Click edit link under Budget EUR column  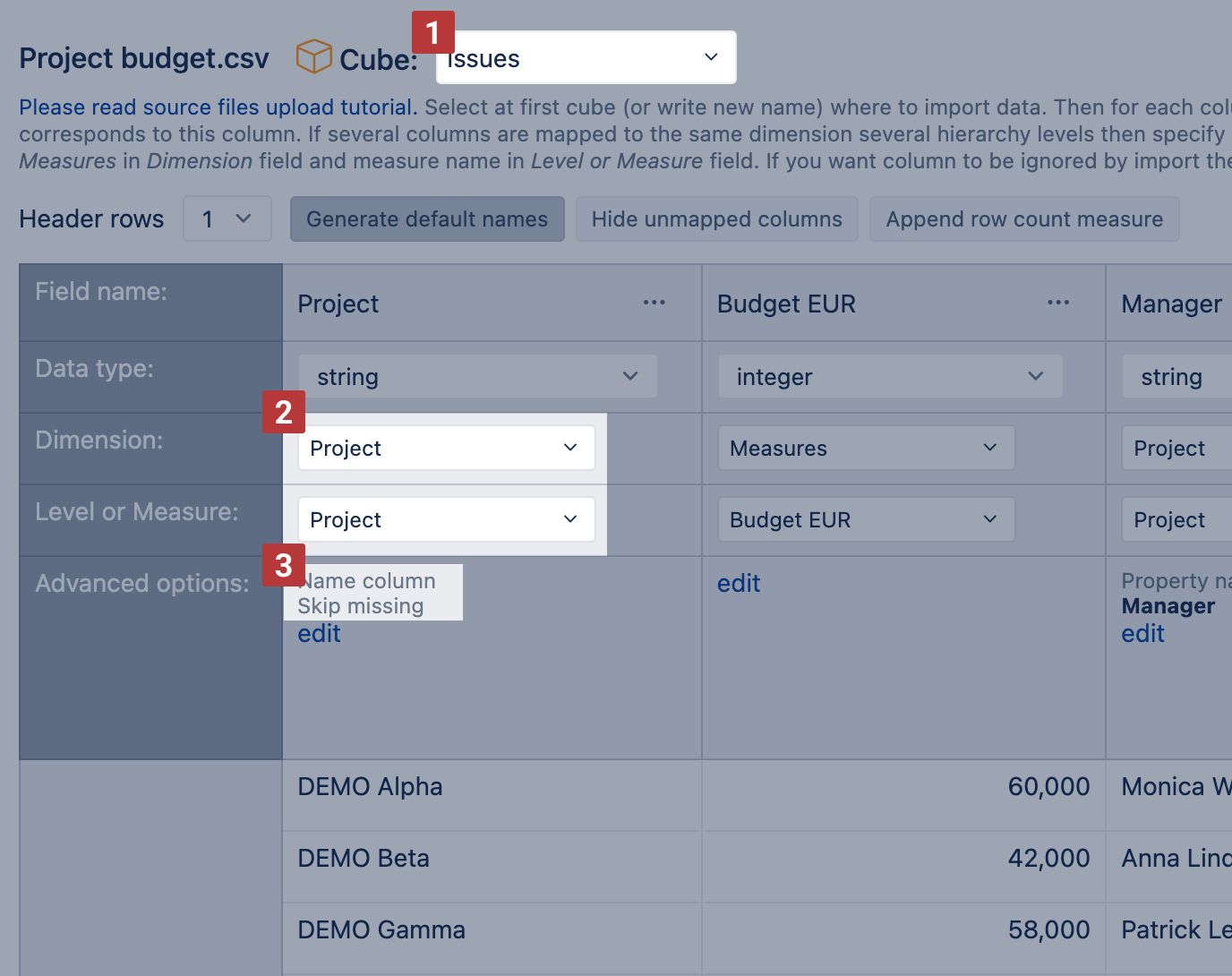point(739,584)
